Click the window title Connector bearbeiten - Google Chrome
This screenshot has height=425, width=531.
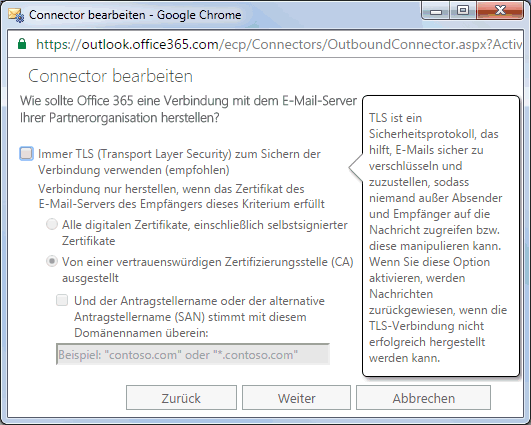click(135, 15)
